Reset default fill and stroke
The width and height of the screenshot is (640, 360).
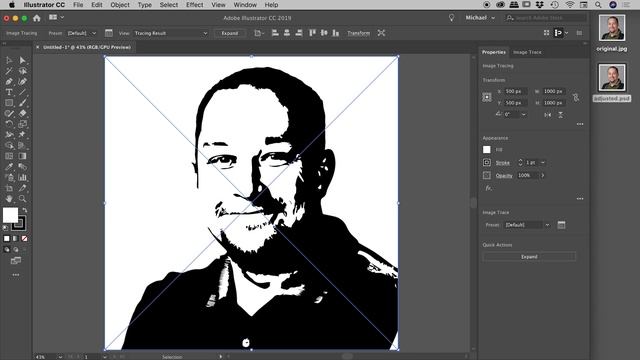(x=5, y=228)
